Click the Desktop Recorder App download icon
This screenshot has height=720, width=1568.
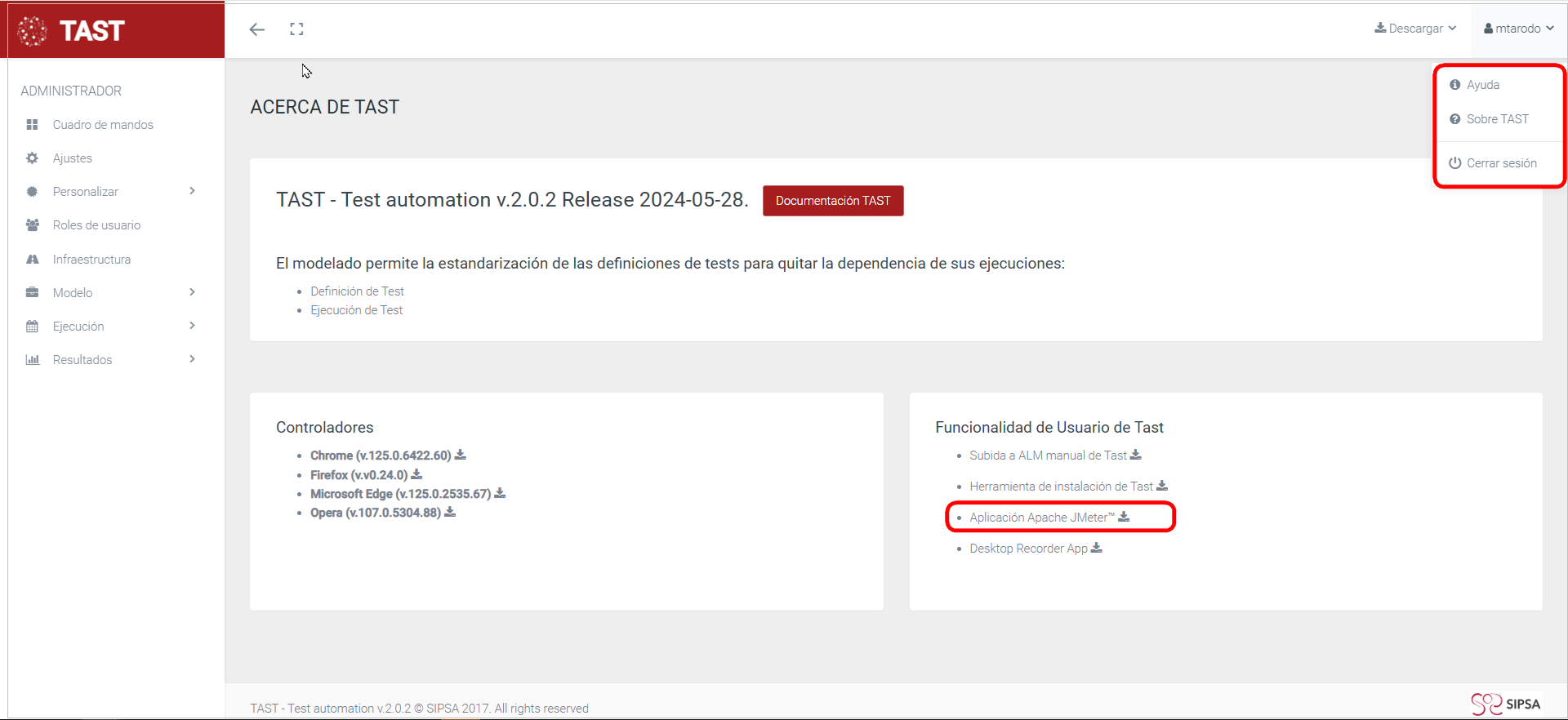[x=1097, y=548]
